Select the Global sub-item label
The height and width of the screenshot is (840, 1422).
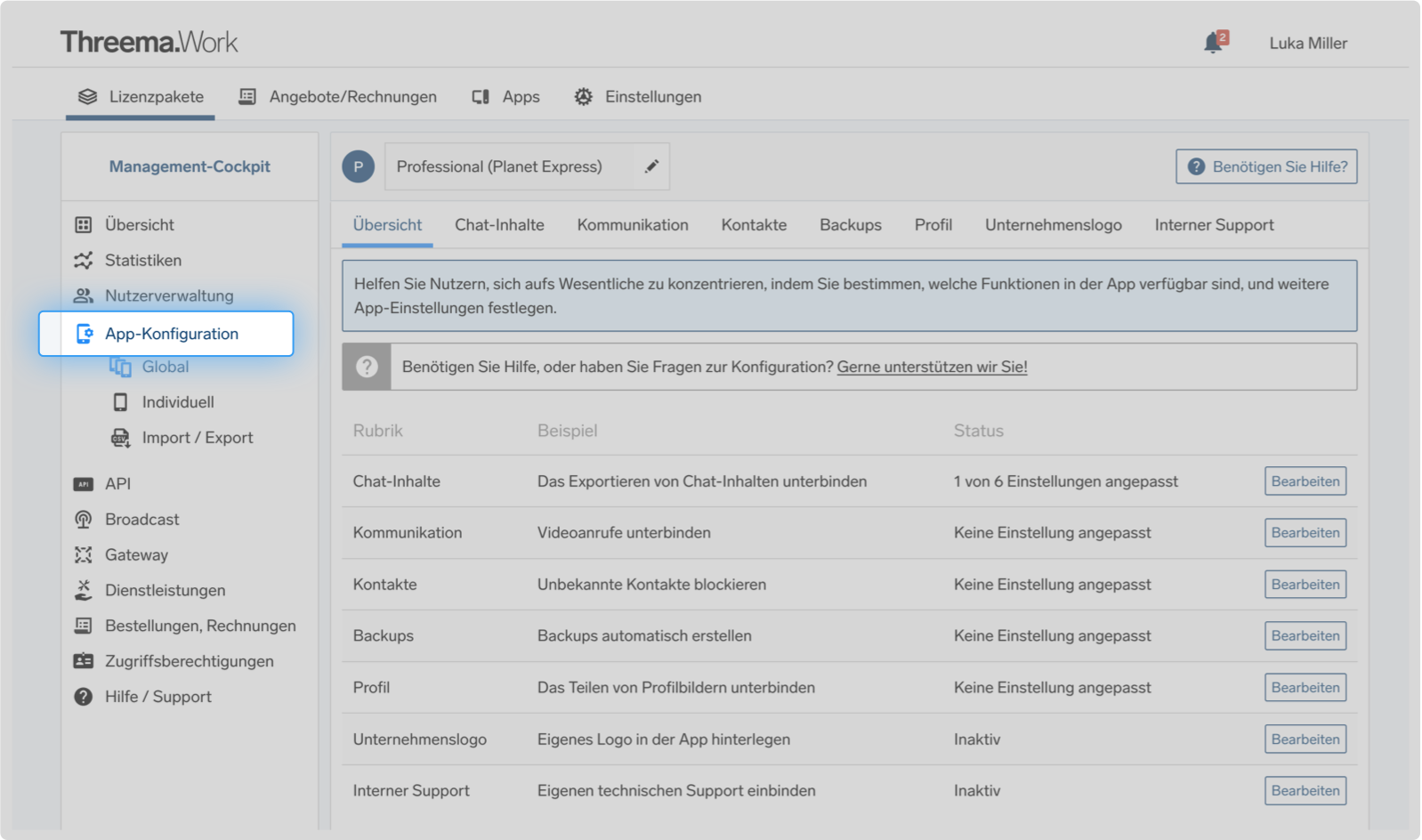coord(166,367)
